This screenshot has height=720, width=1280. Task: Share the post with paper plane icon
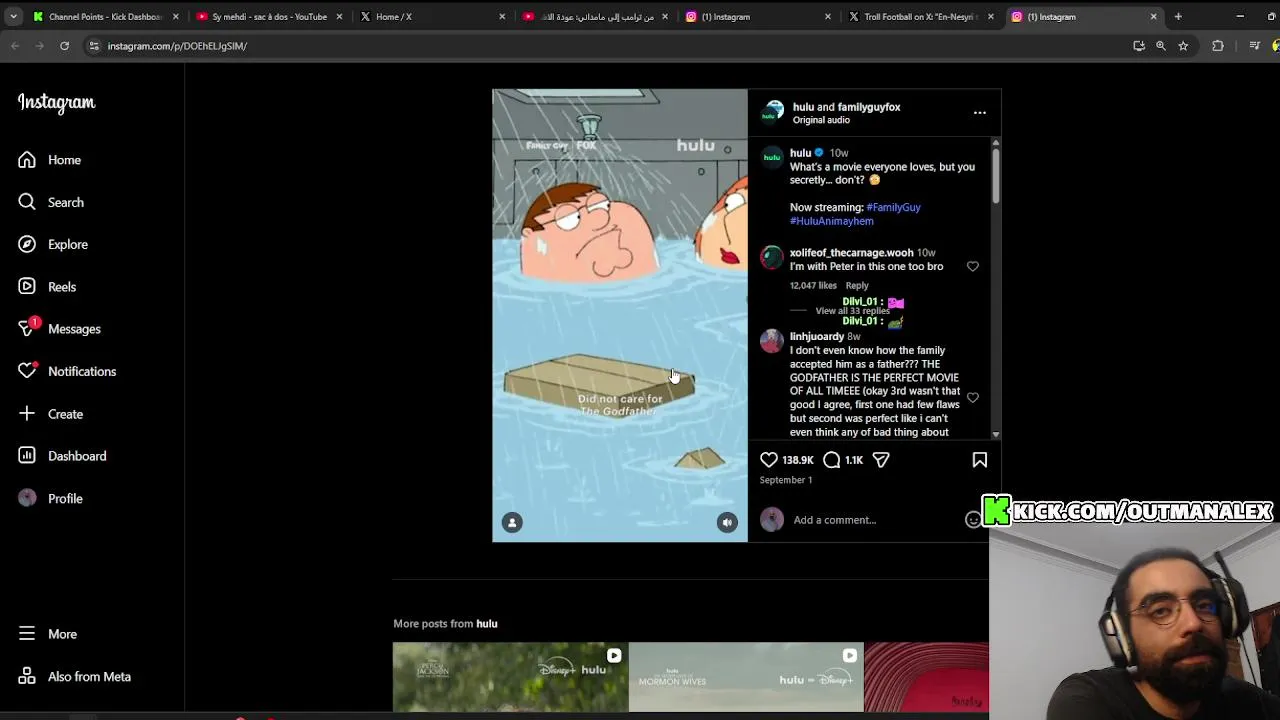click(881, 460)
